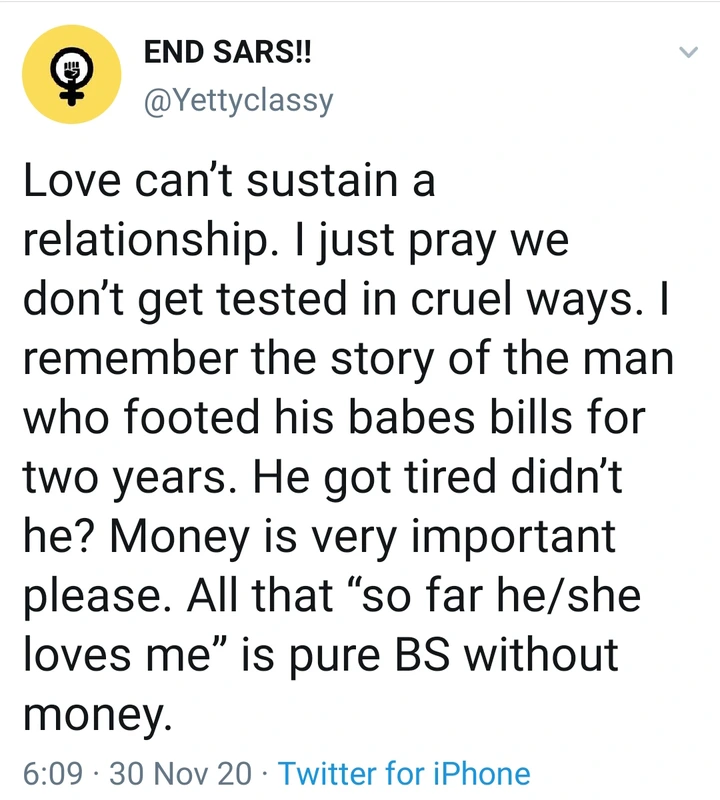Tap the raised fist symbol in avatar
The image size is (720, 800).
click(x=72, y=68)
